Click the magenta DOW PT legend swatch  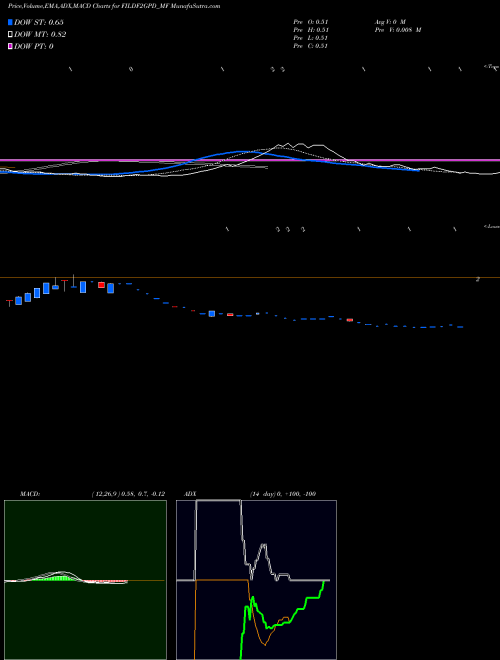[x=10, y=46]
